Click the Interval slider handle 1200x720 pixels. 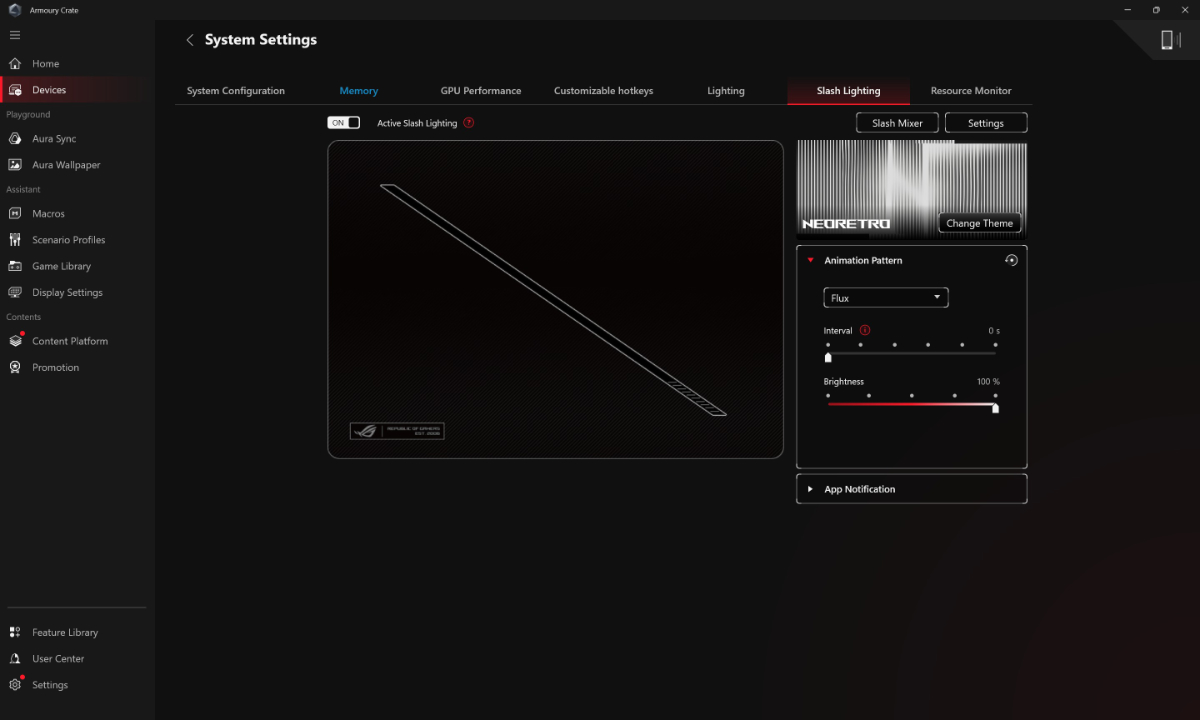pos(828,357)
